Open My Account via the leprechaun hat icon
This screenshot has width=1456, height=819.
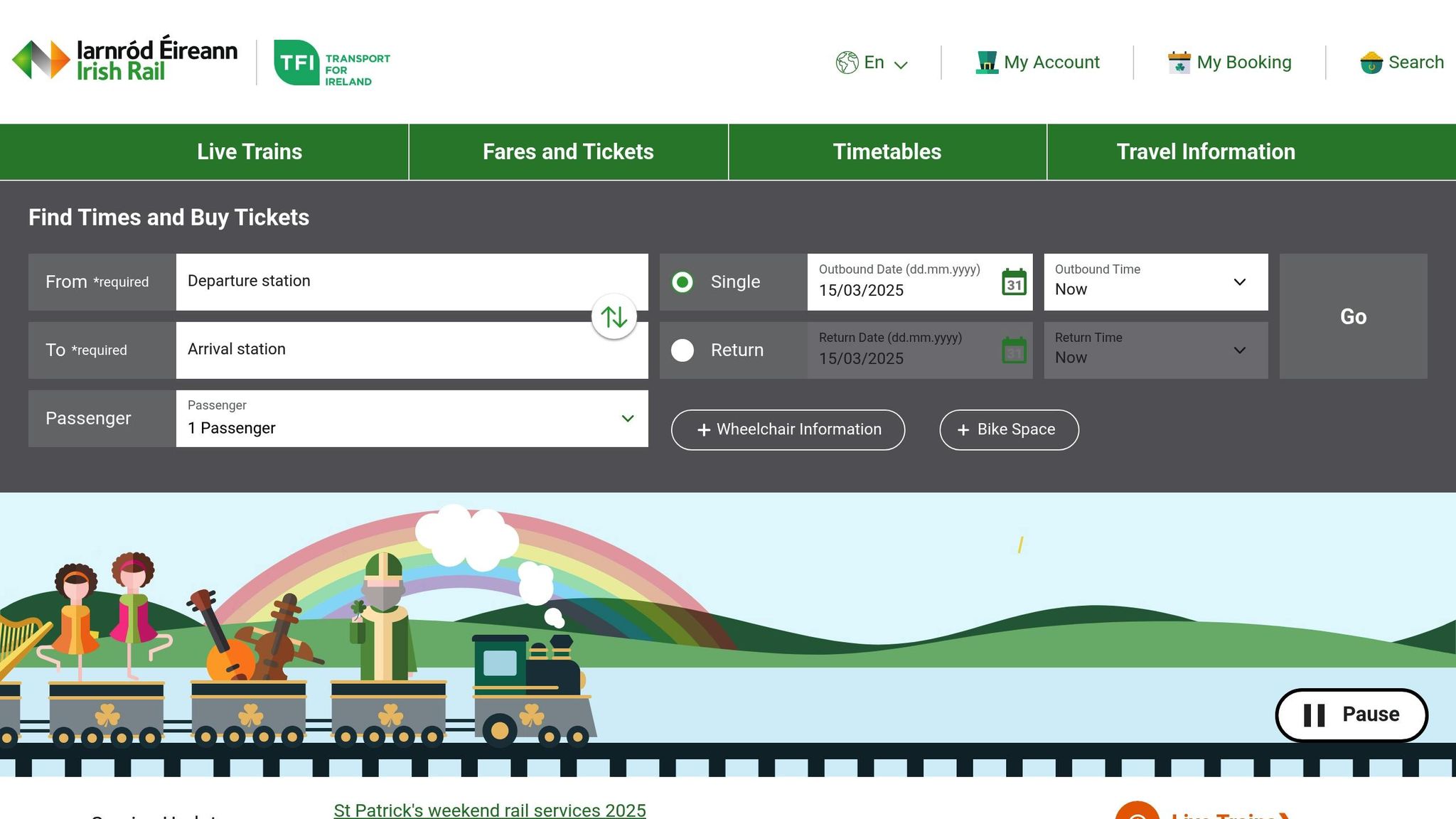pos(986,62)
